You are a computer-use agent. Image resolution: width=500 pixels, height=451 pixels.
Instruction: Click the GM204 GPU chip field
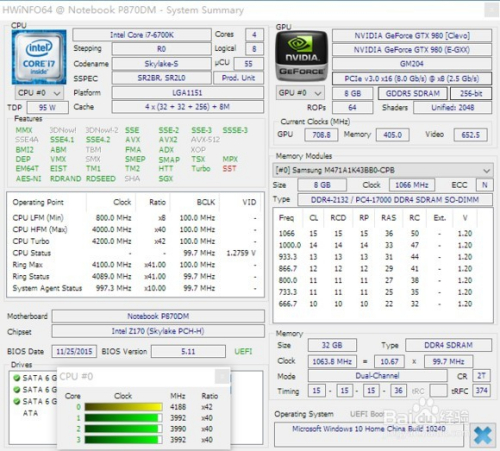412,64
